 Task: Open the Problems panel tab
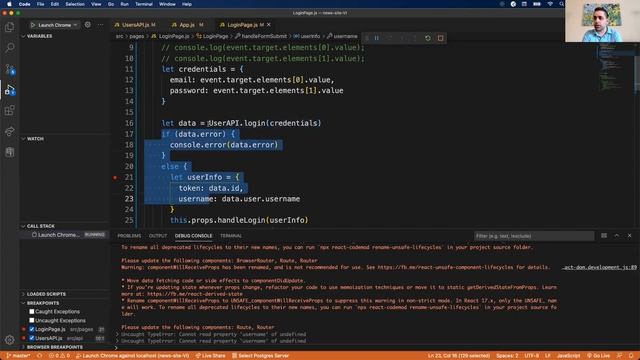pyautogui.click(x=129, y=236)
